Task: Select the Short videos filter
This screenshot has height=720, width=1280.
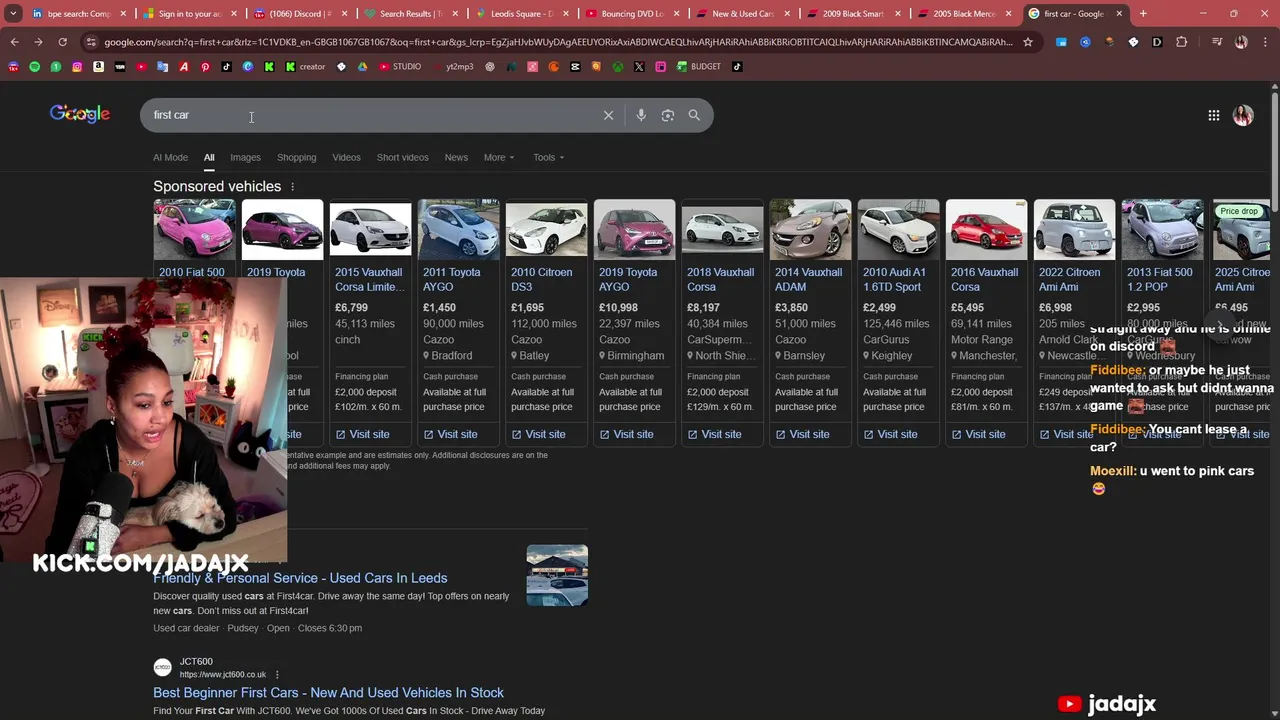Action: (402, 157)
